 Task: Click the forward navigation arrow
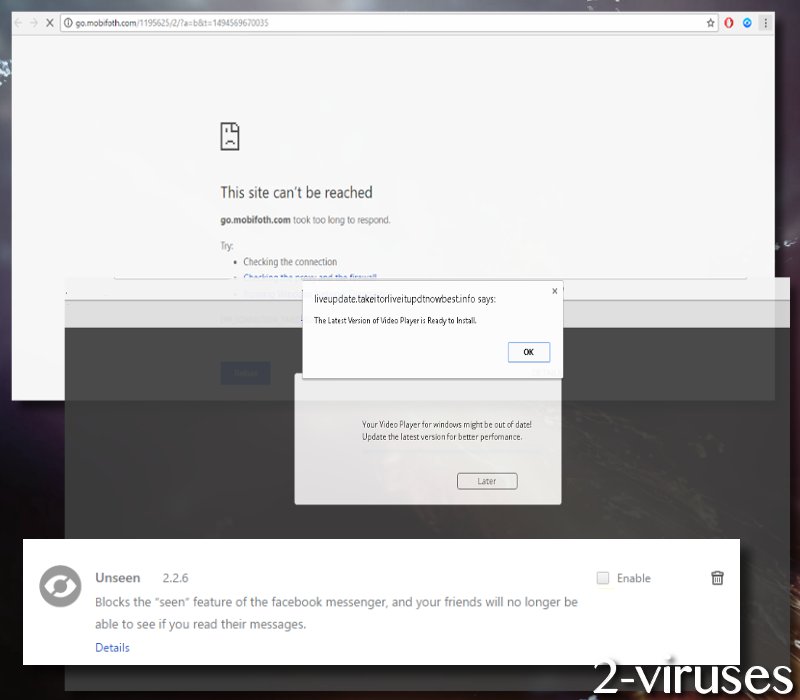[x=33, y=22]
